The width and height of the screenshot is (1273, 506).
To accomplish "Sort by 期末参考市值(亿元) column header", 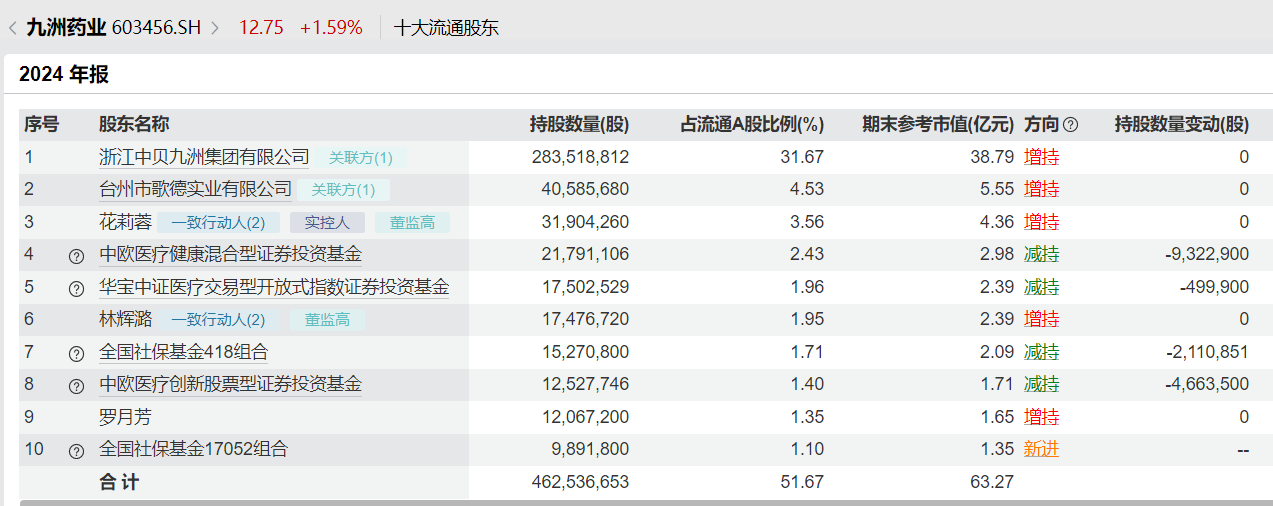I will point(938,124).
